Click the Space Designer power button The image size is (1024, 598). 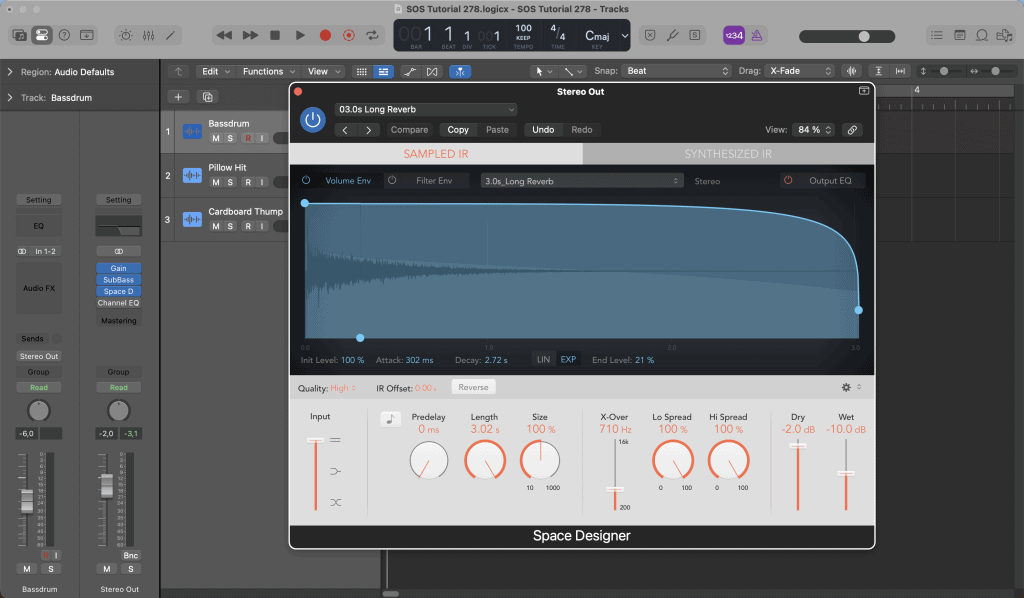pyautogui.click(x=313, y=119)
